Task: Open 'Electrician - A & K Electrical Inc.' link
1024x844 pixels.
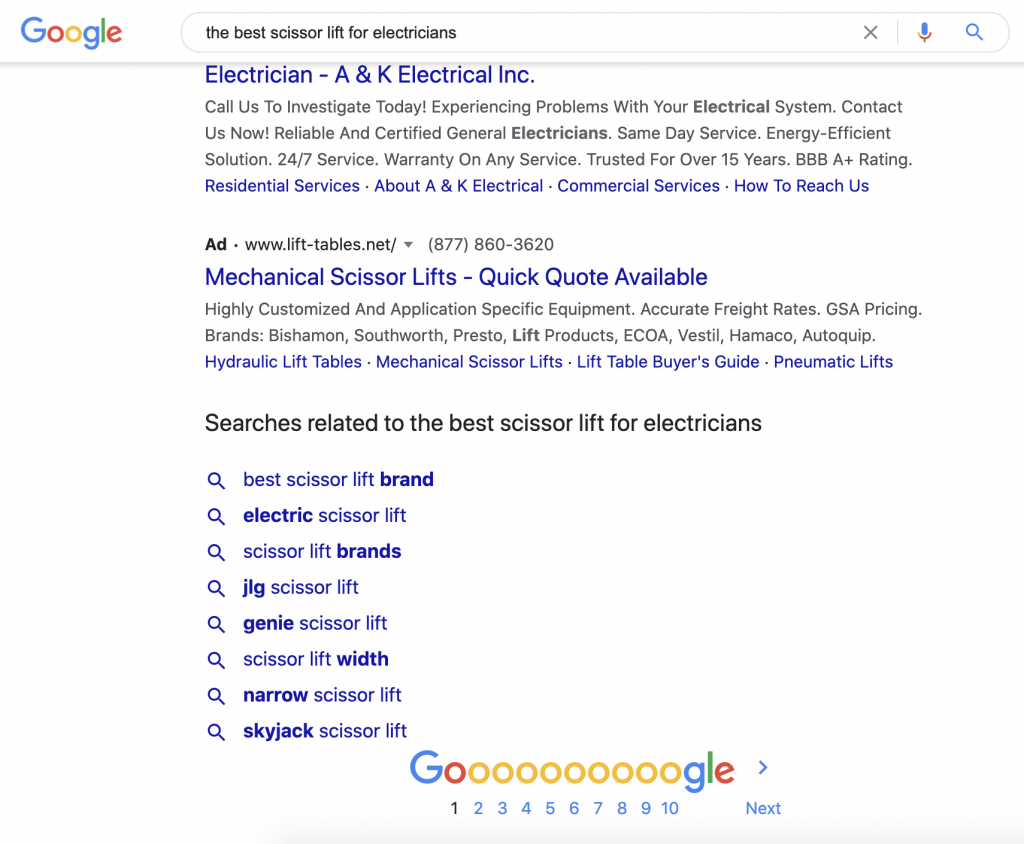Action: tap(370, 75)
